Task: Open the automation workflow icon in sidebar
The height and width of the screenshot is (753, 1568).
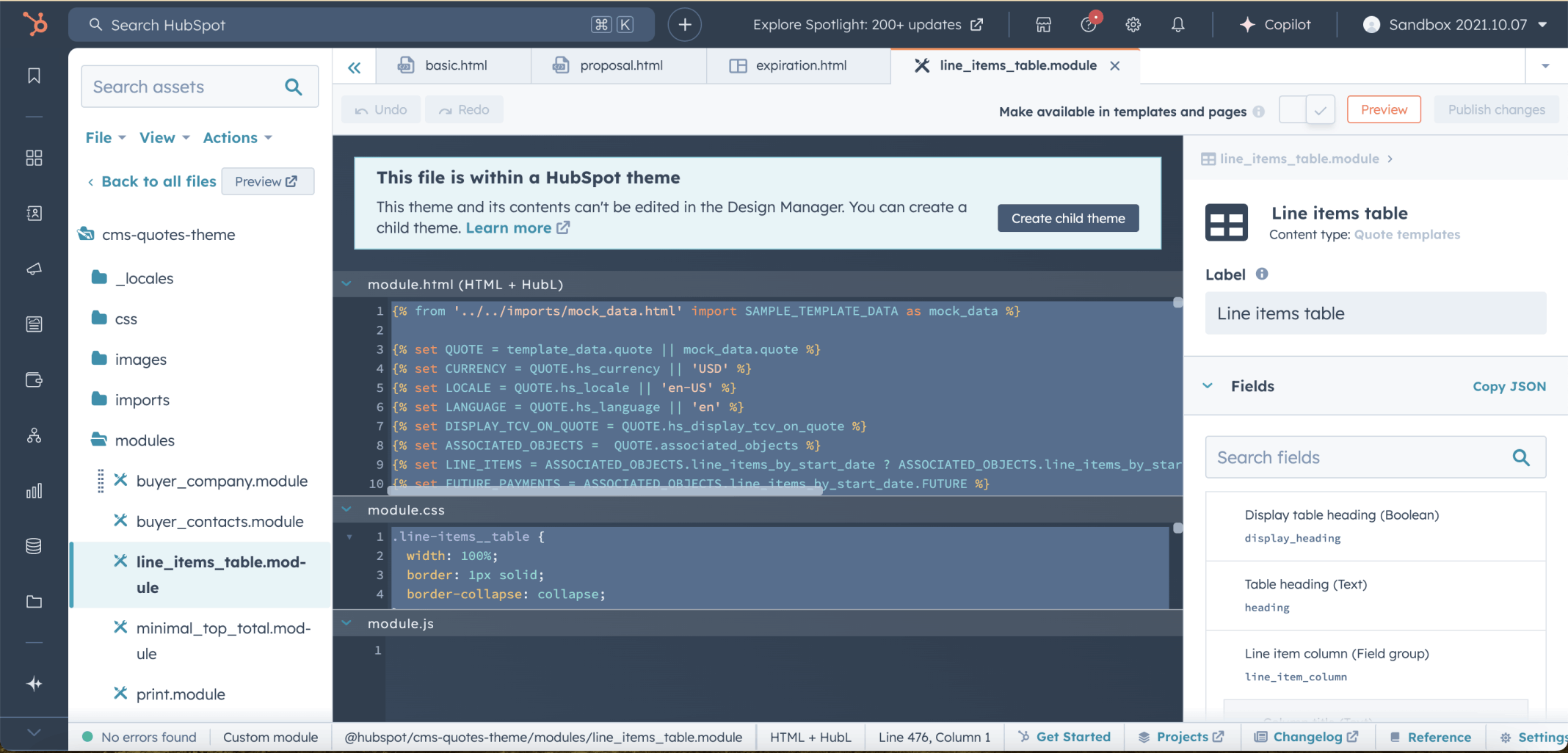Action: click(34, 435)
